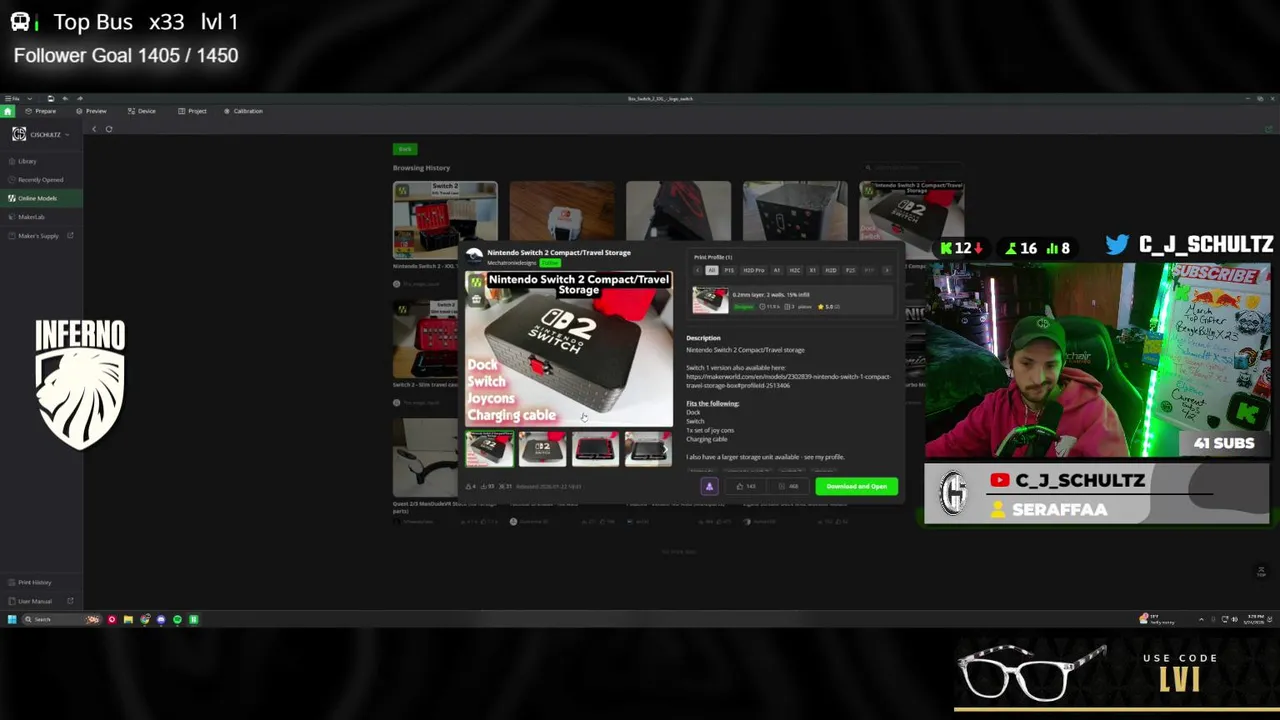Click the green Back button

tap(404, 149)
